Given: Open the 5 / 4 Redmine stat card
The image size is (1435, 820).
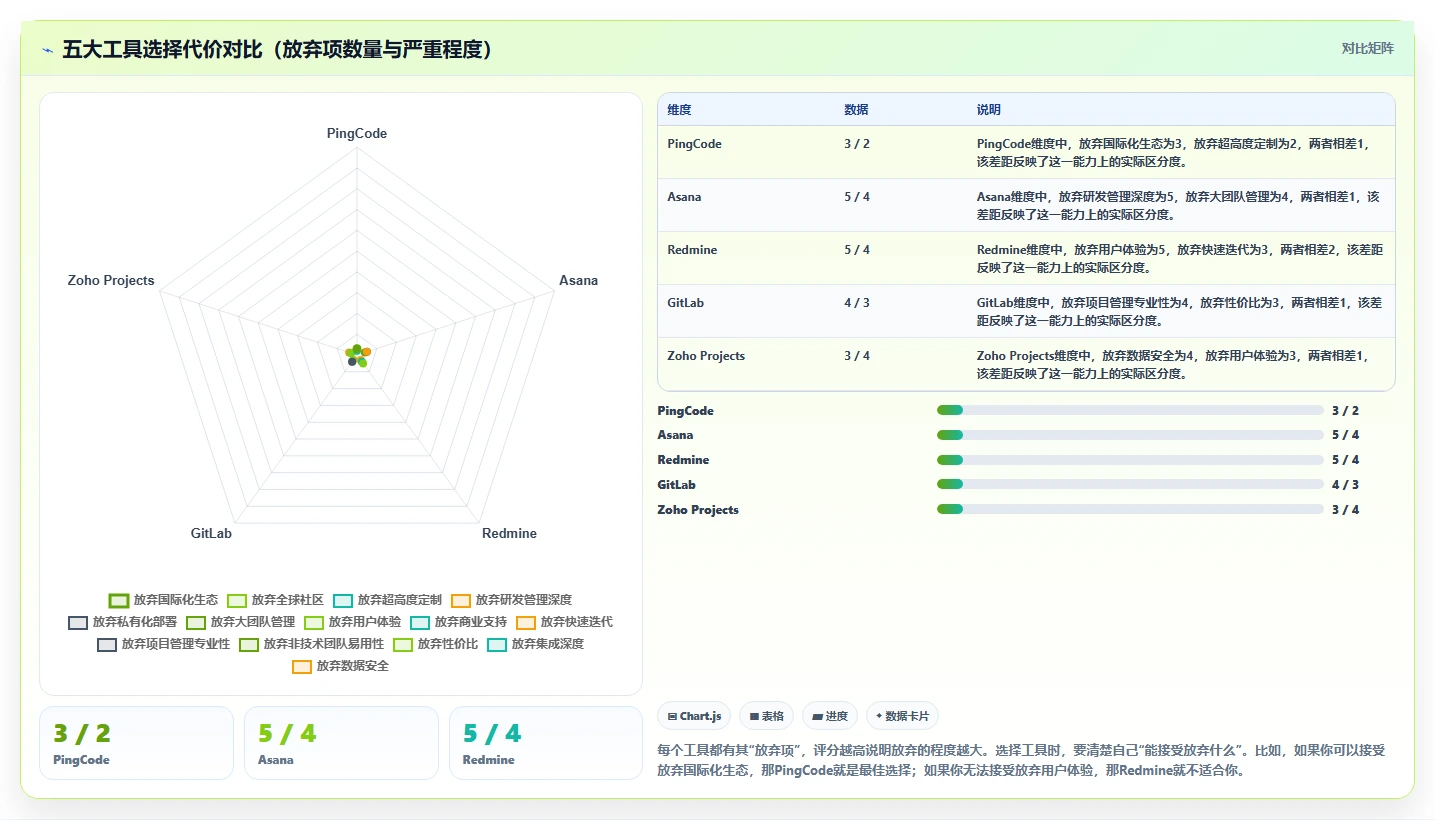Looking at the screenshot, I should pyautogui.click(x=545, y=743).
